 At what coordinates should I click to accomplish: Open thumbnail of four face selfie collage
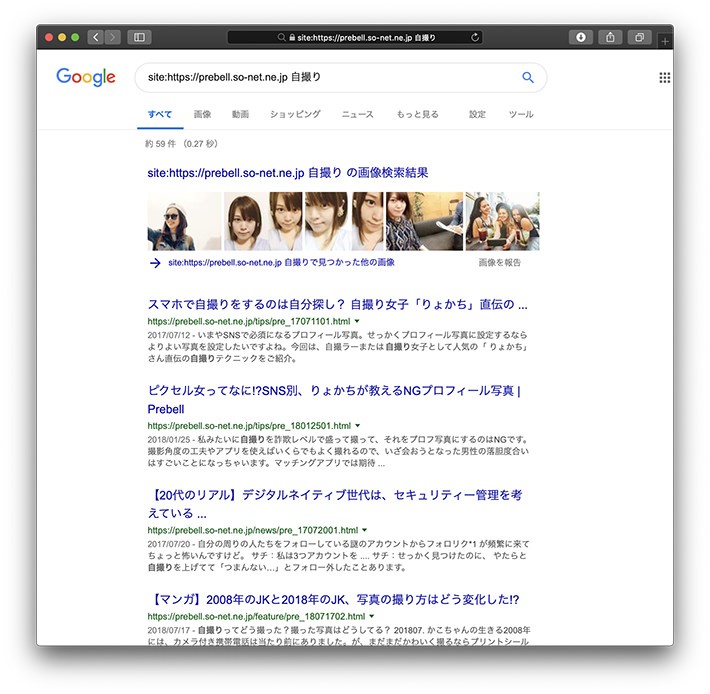303,221
